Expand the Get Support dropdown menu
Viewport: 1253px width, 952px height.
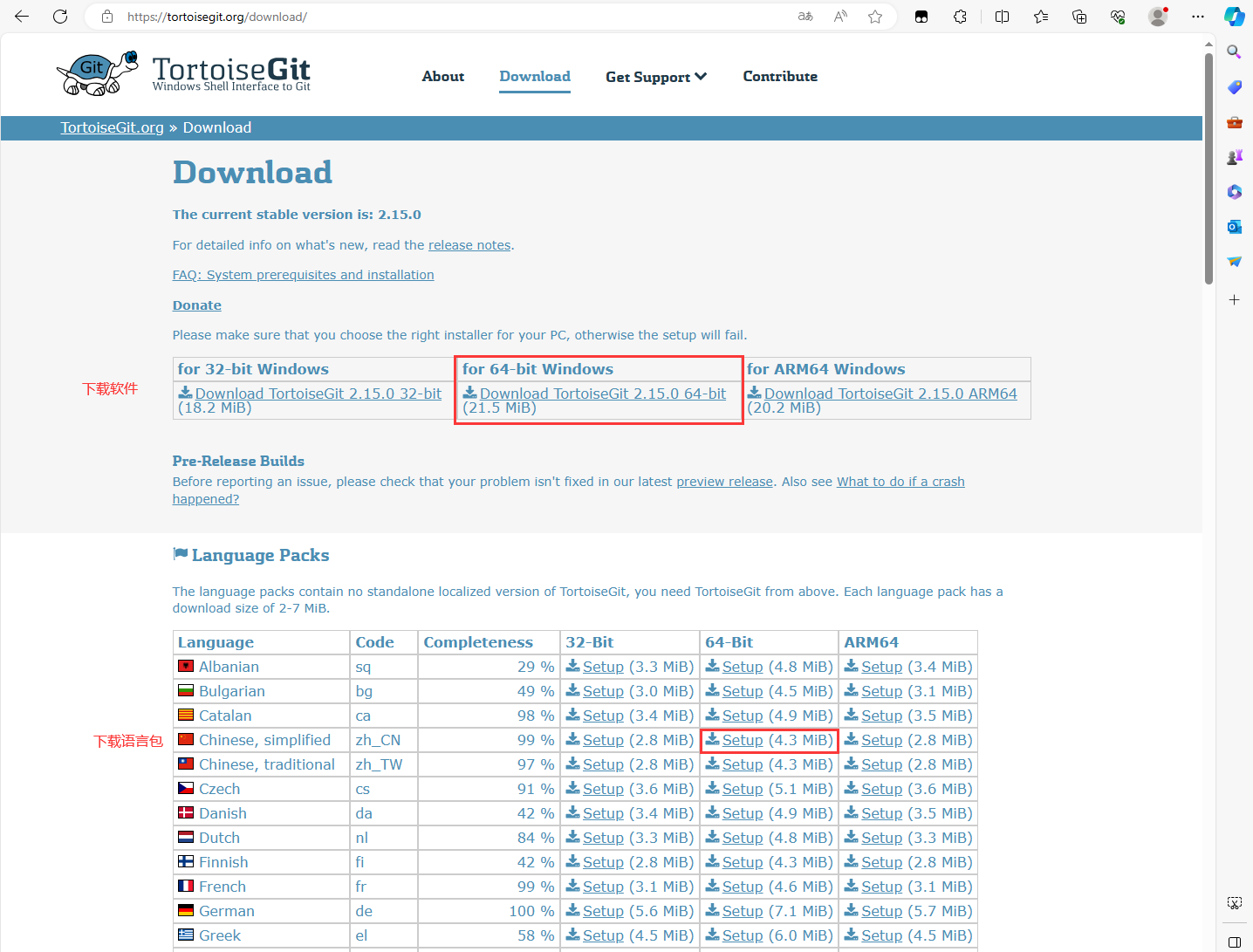click(x=656, y=77)
